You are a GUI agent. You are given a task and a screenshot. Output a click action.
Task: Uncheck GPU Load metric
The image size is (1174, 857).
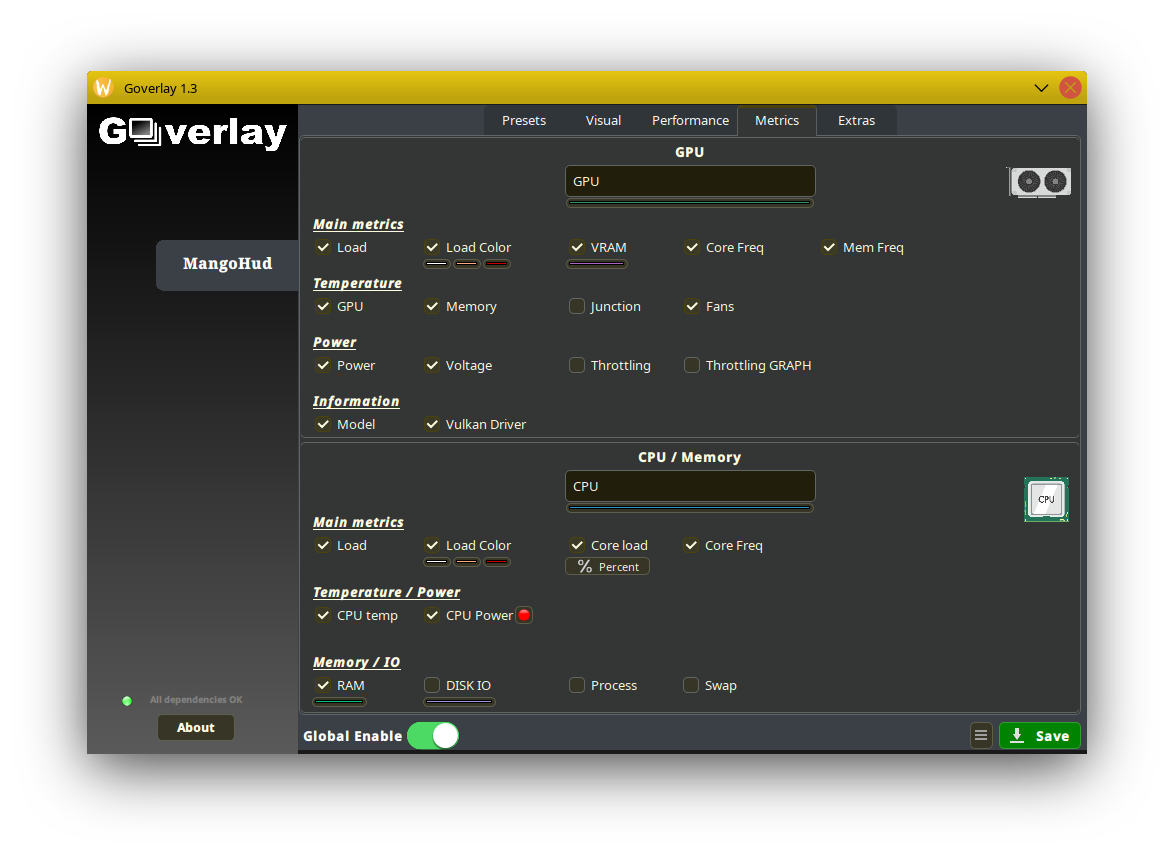point(323,247)
